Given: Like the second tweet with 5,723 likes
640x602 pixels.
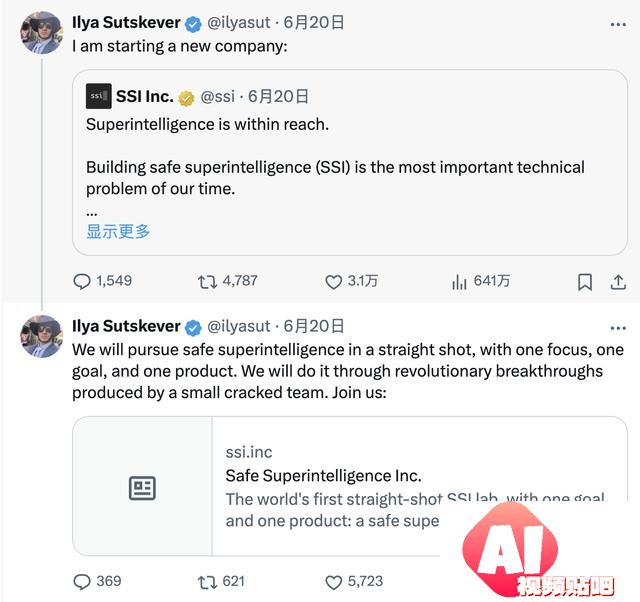Looking at the screenshot, I should [333, 582].
